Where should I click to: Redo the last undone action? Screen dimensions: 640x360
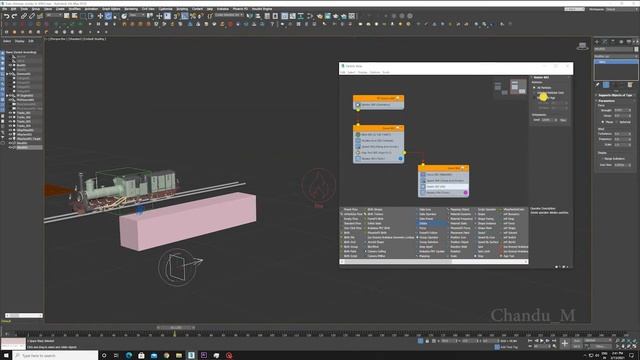pyautogui.click(x=14, y=16)
